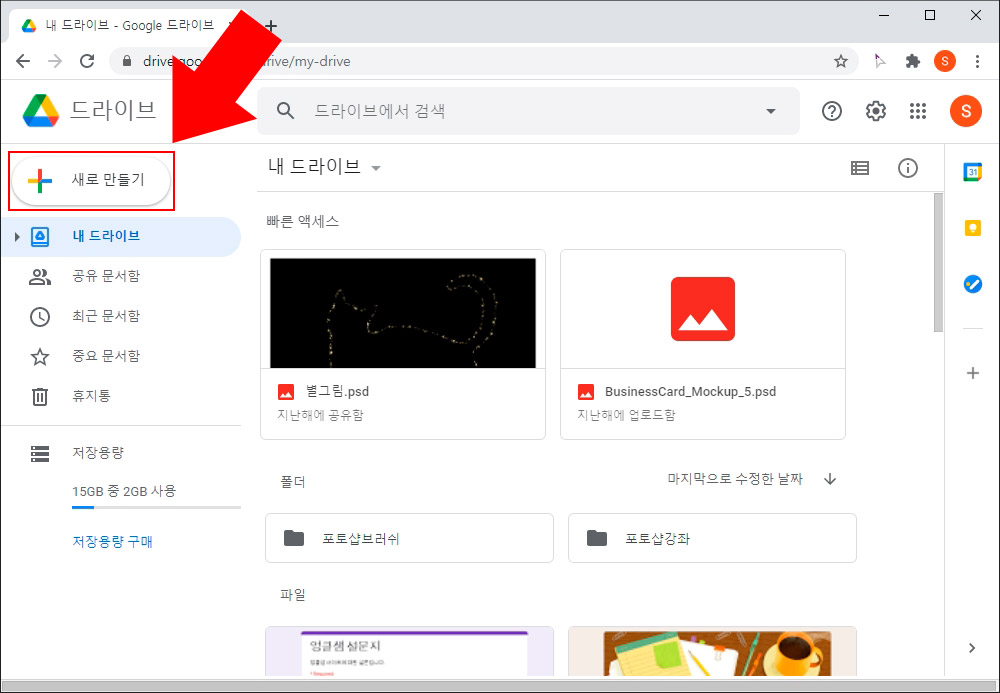The width and height of the screenshot is (1000, 693).
Task: Open advanced search options dropdown
Action: click(770, 111)
